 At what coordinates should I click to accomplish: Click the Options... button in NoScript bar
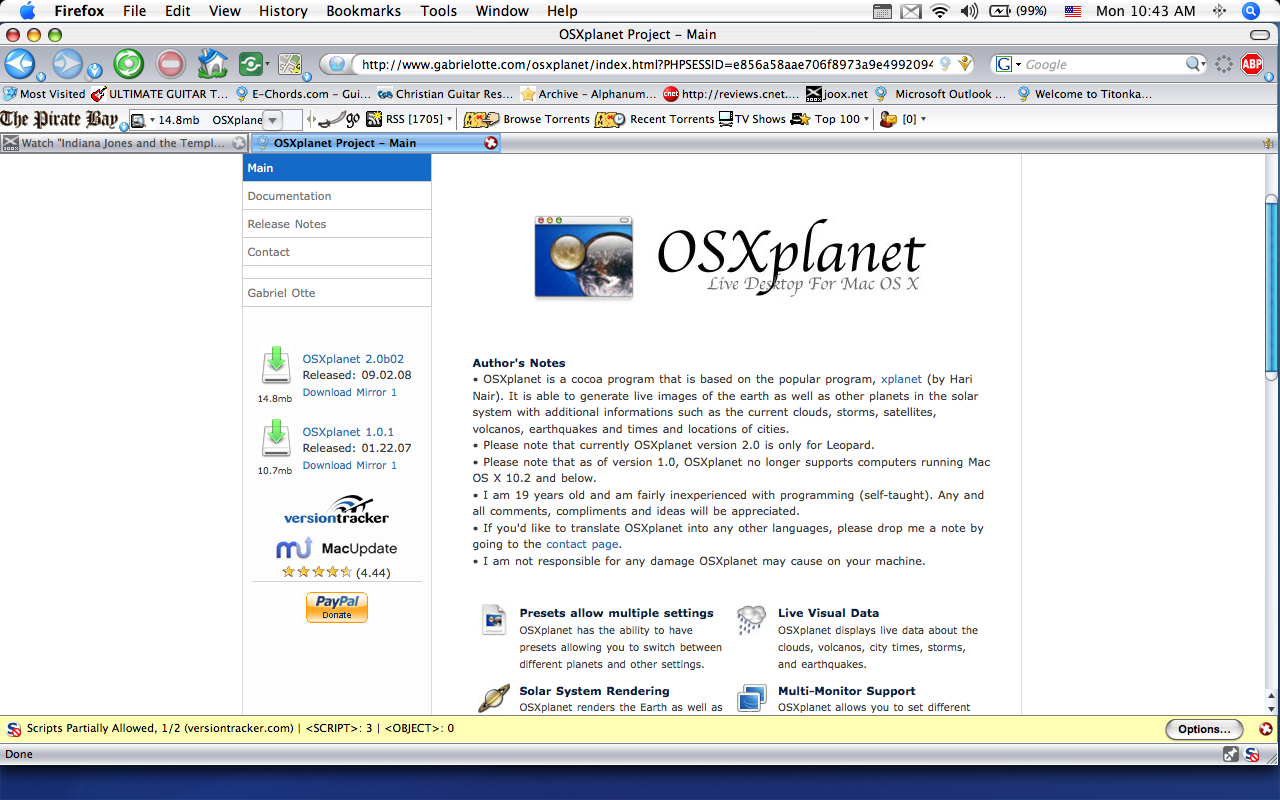click(x=1204, y=729)
